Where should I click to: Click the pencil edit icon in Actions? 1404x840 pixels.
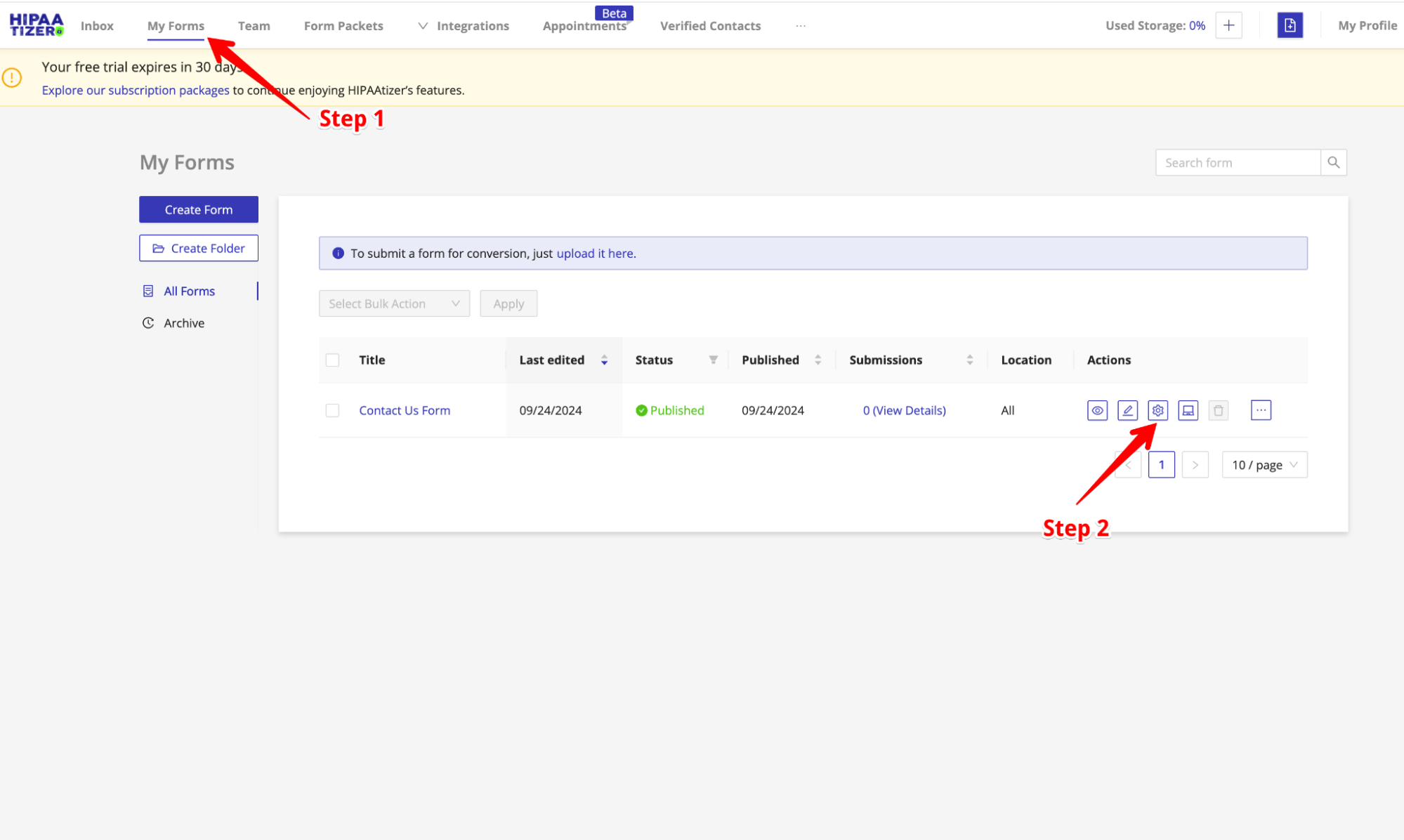(1127, 410)
